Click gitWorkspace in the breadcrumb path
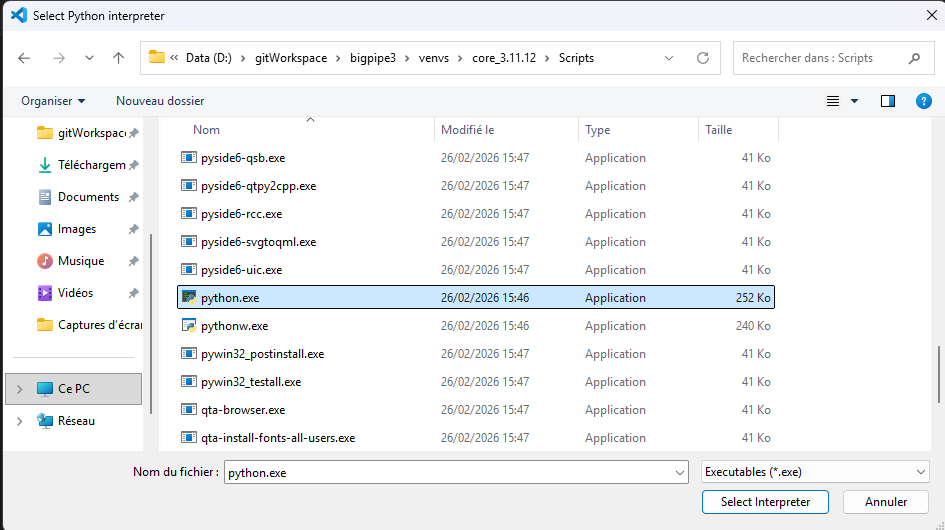The image size is (945, 530). coord(291,58)
